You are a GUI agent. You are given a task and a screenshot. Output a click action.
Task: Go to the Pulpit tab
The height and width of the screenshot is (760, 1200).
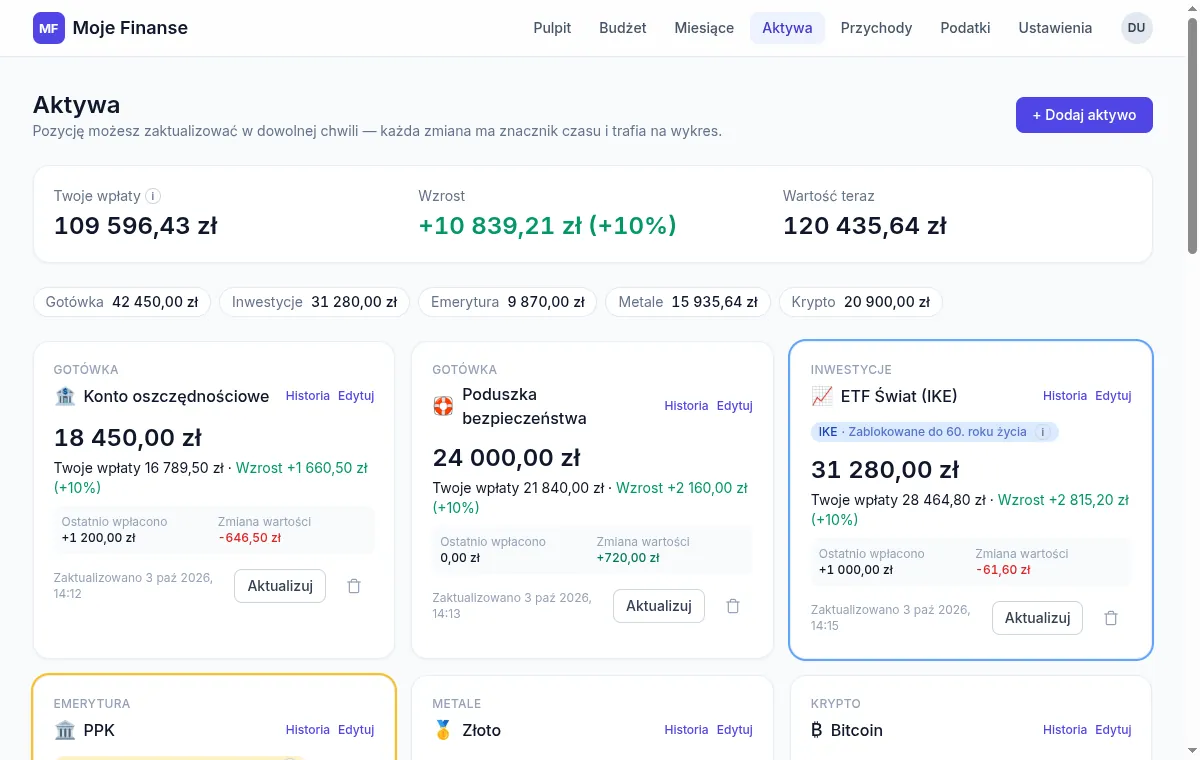click(x=552, y=28)
